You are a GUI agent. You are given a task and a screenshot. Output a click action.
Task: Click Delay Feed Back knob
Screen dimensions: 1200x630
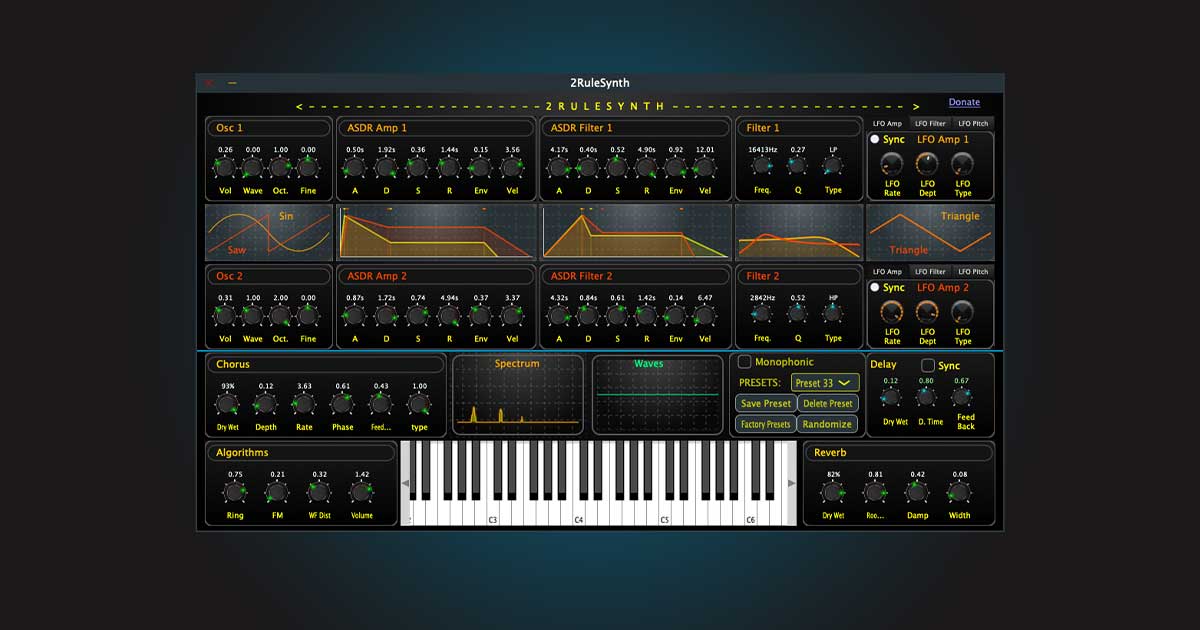962,398
